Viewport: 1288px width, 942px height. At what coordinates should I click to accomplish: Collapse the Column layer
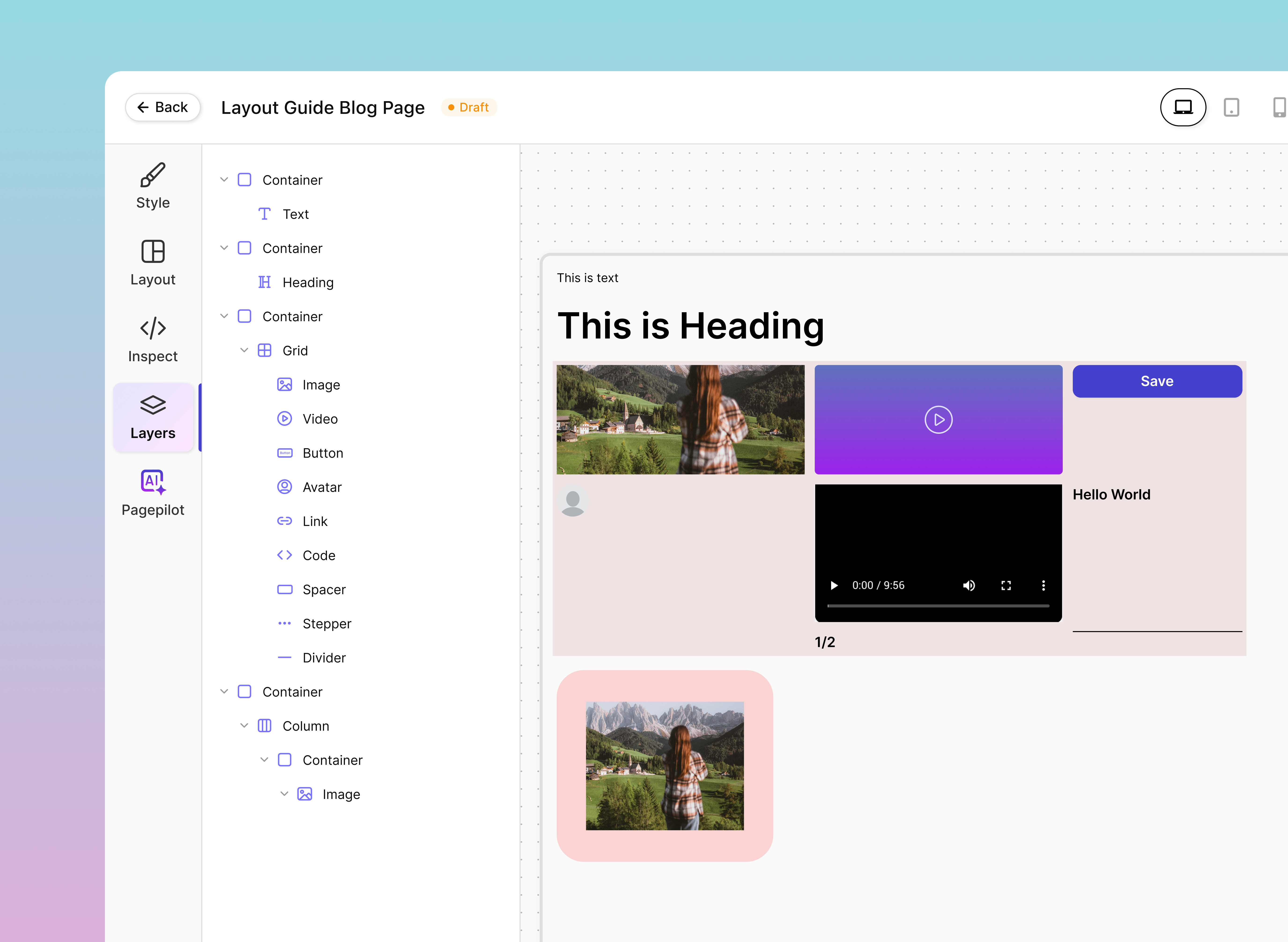tap(244, 725)
